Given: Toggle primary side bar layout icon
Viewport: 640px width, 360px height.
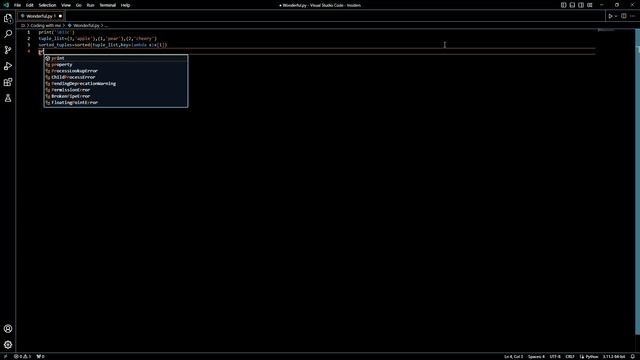Looking at the screenshot, I should tap(563, 5).
